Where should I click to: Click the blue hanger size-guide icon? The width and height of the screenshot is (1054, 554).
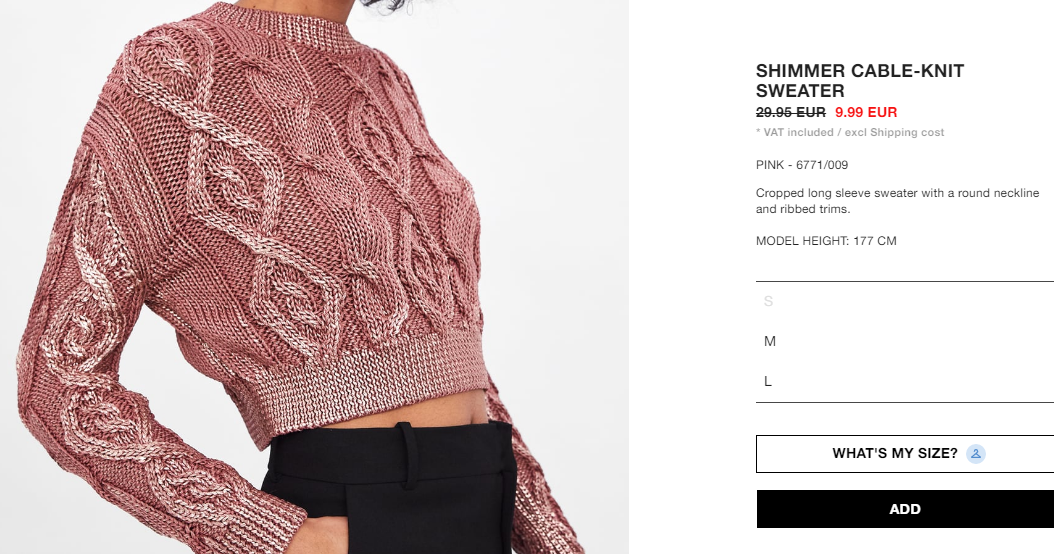tap(975, 454)
